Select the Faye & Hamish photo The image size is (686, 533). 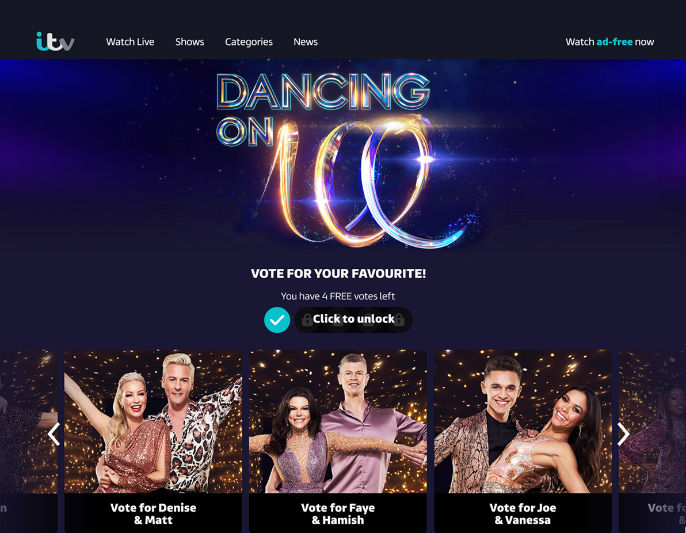click(338, 421)
